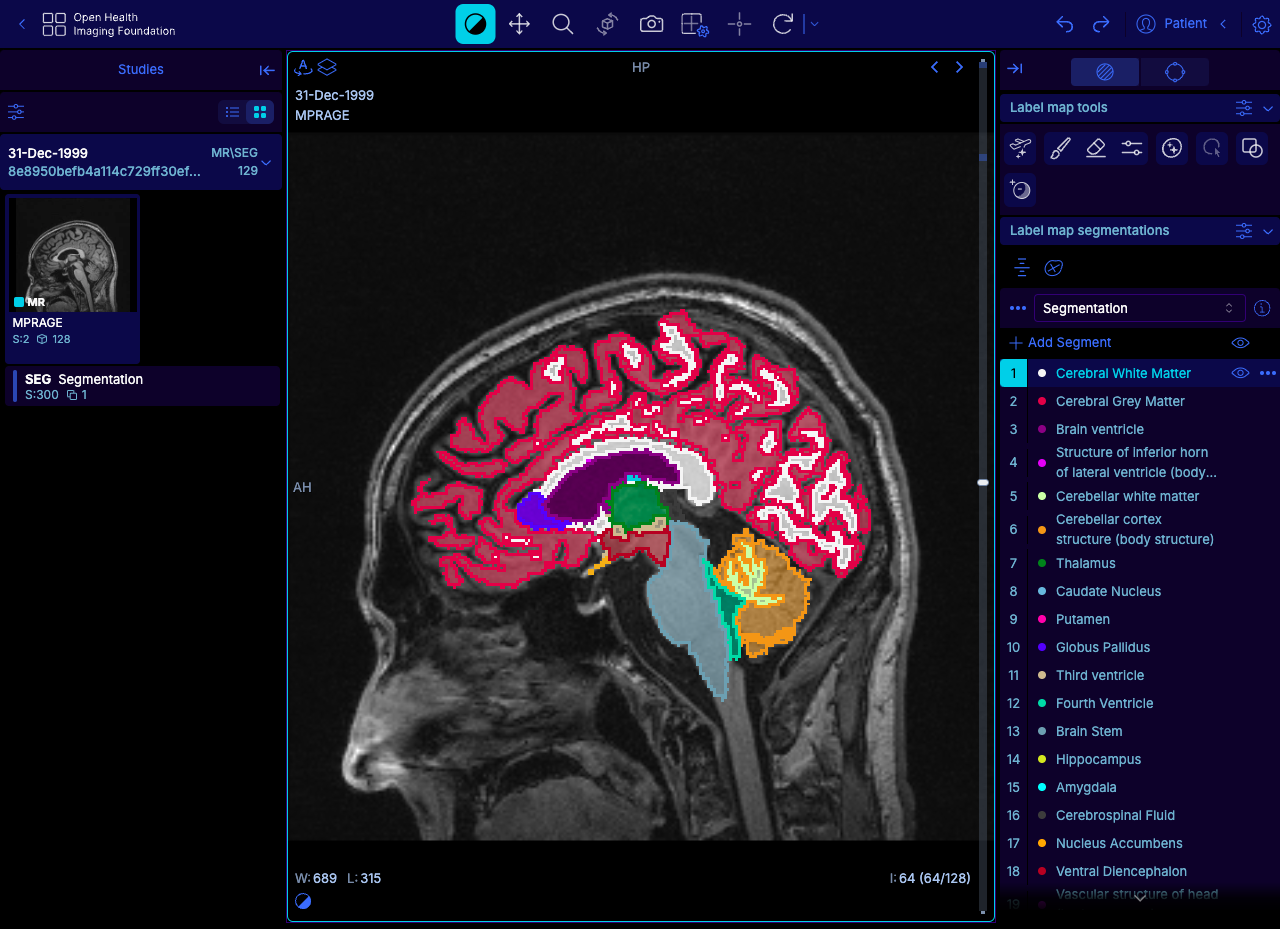1280x929 pixels.
Task: Open the settings gear in header
Action: [1262, 24]
